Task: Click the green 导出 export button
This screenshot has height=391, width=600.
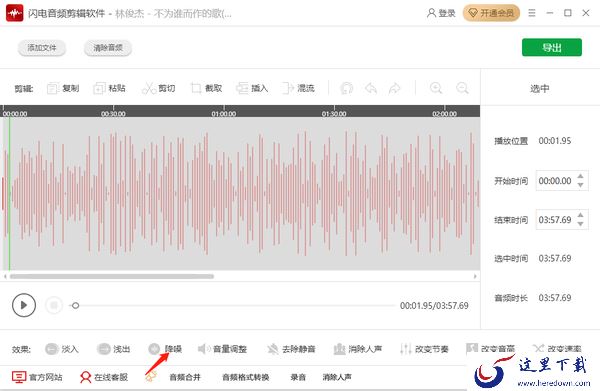Action: tap(552, 47)
